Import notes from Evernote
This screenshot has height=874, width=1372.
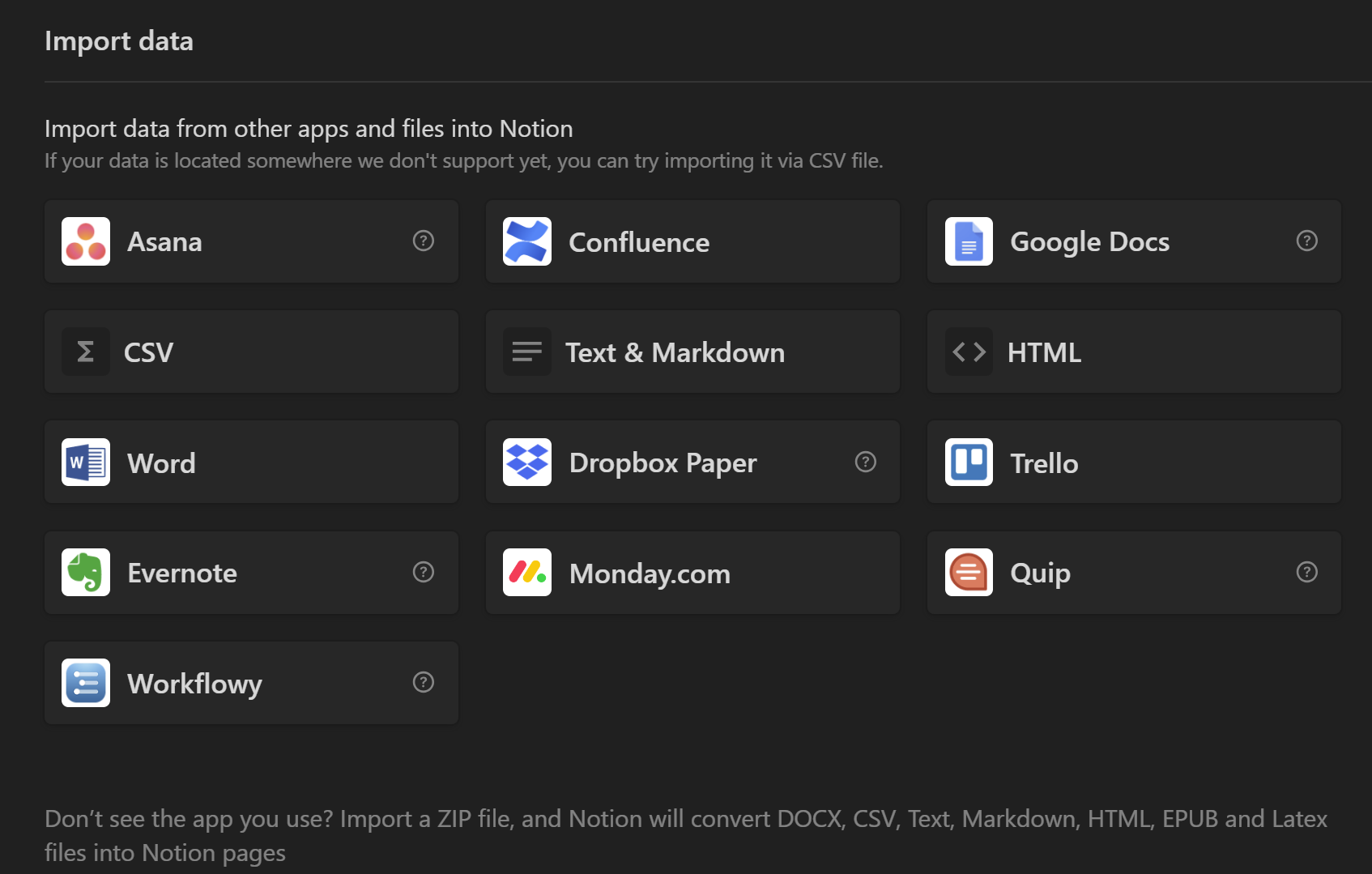click(252, 573)
